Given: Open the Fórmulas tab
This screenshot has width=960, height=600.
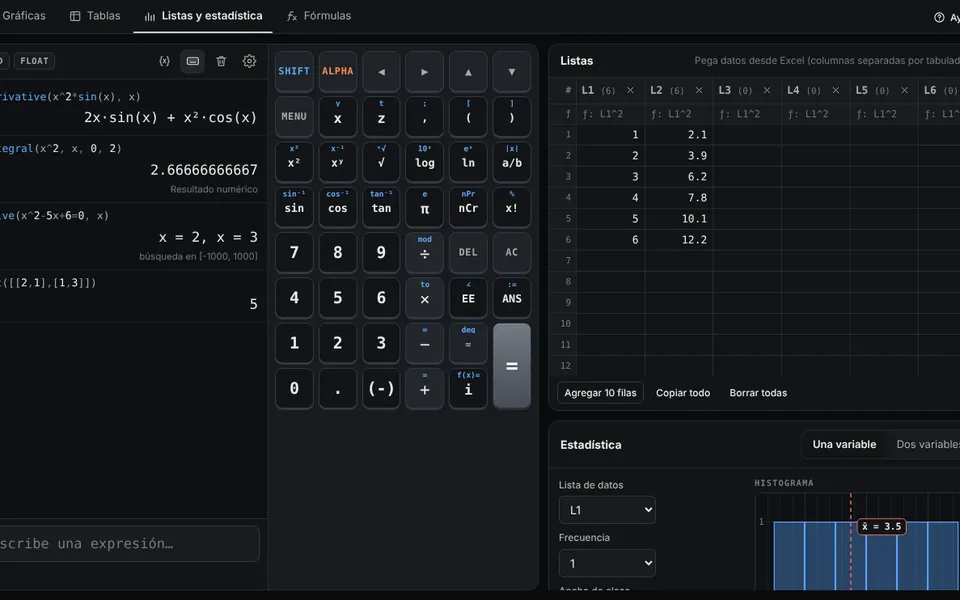Looking at the screenshot, I should [319, 16].
